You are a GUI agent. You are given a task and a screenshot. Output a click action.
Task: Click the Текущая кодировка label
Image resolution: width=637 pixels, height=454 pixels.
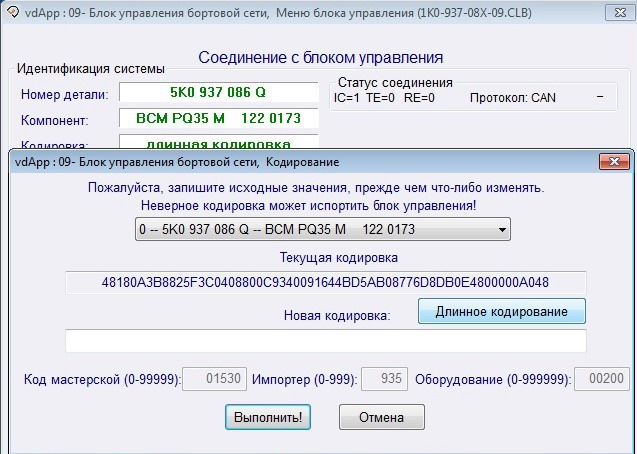tap(339, 258)
